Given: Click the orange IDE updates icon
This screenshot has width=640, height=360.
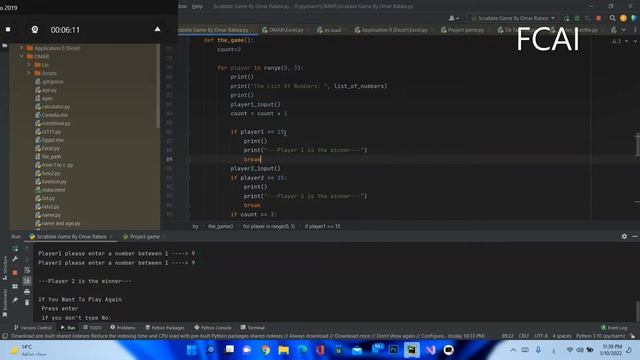Looking at the screenshot, I should click(x=623, y=18).
